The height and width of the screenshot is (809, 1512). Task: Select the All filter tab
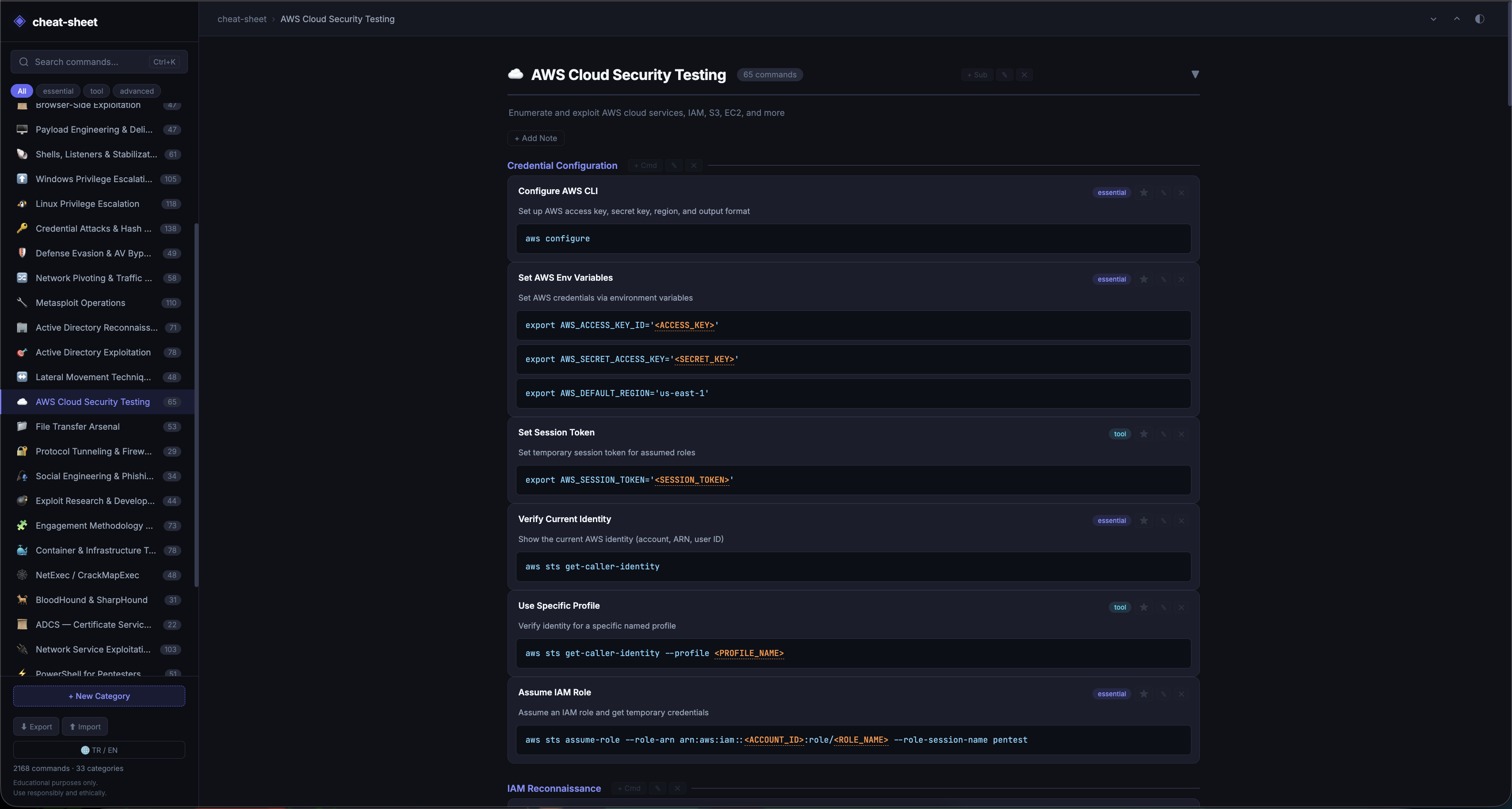[22, 91]
